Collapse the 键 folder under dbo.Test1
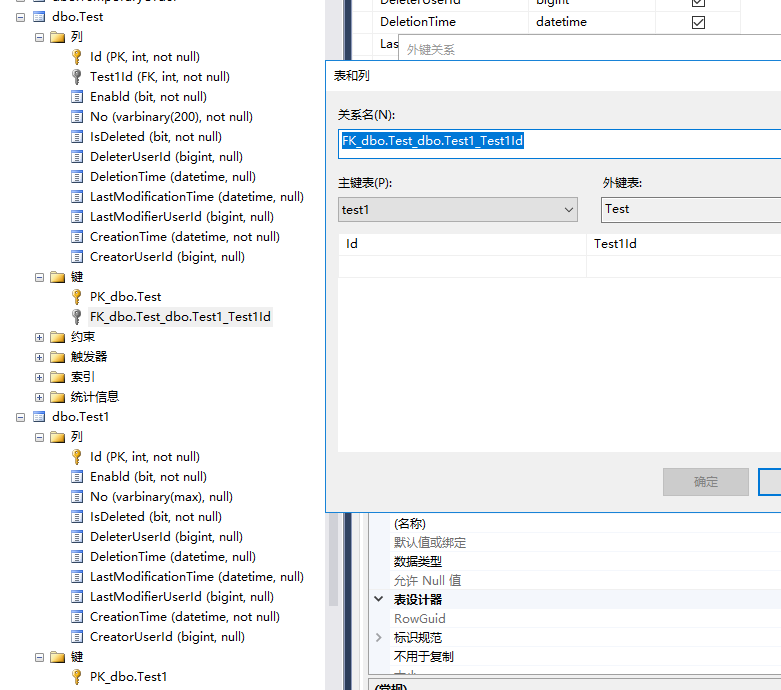 click(x=39, y=658)
